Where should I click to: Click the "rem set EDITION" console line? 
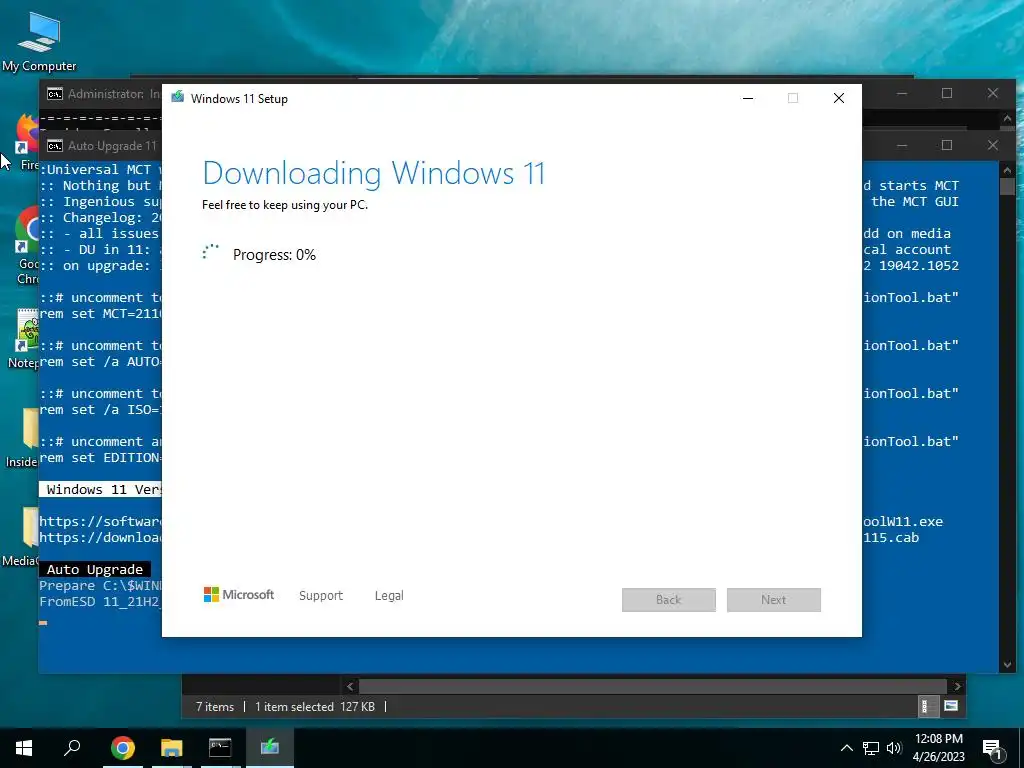pos(101,458)
